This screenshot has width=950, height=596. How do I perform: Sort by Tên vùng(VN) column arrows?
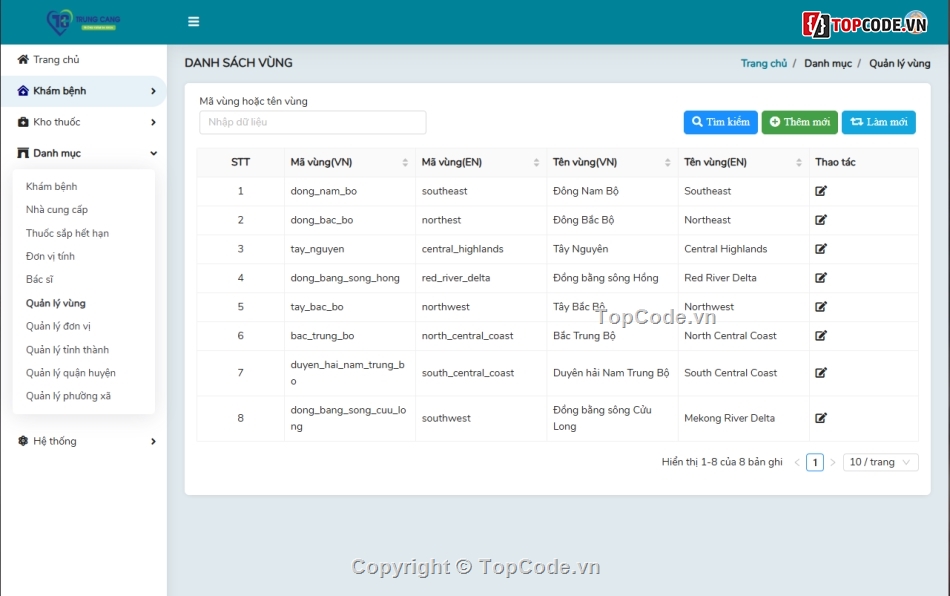(x=668, y=162)
